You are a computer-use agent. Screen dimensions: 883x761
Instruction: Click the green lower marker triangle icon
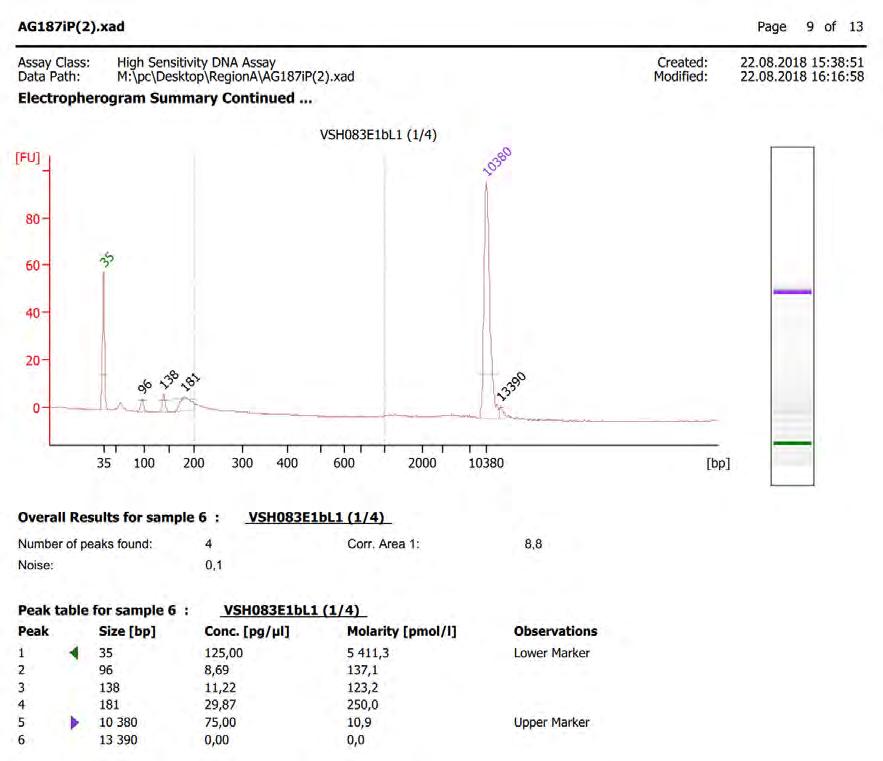pyautogui.click(x=74, y=653)
